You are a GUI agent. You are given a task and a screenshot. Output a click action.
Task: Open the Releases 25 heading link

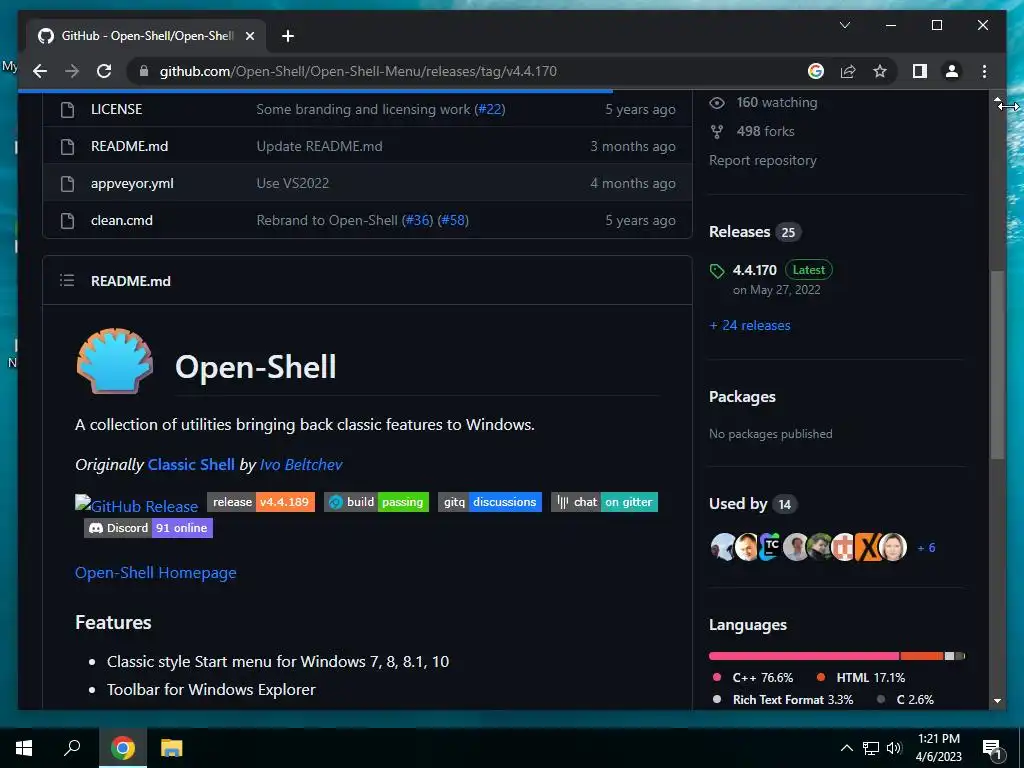755,232
